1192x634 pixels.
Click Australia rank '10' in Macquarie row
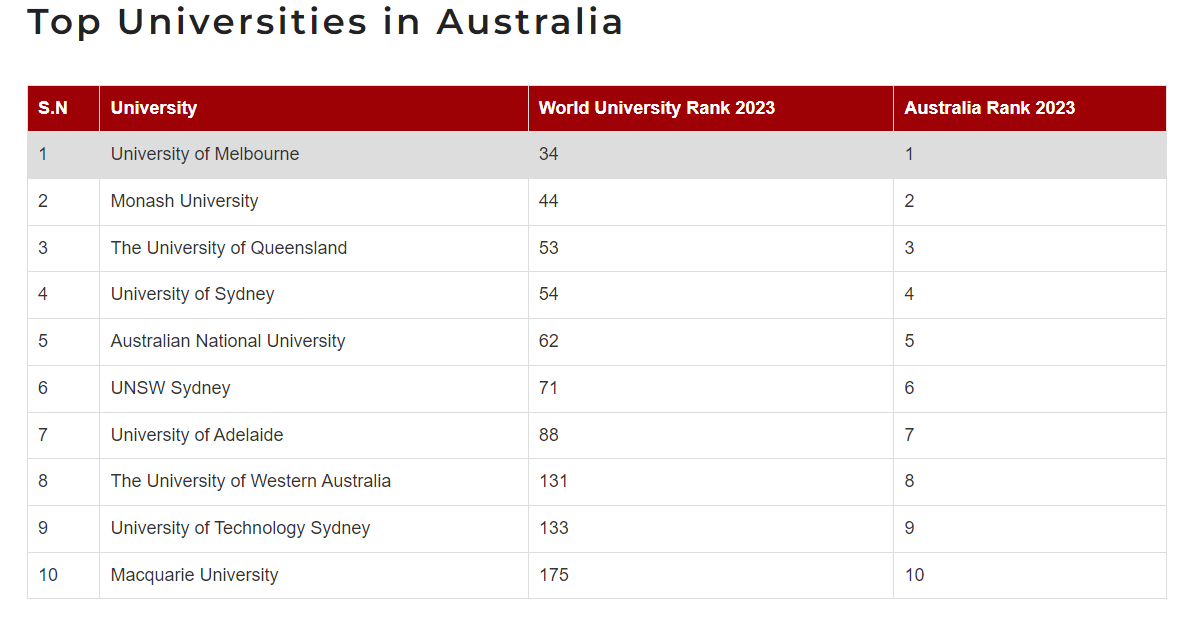point(915,575)
